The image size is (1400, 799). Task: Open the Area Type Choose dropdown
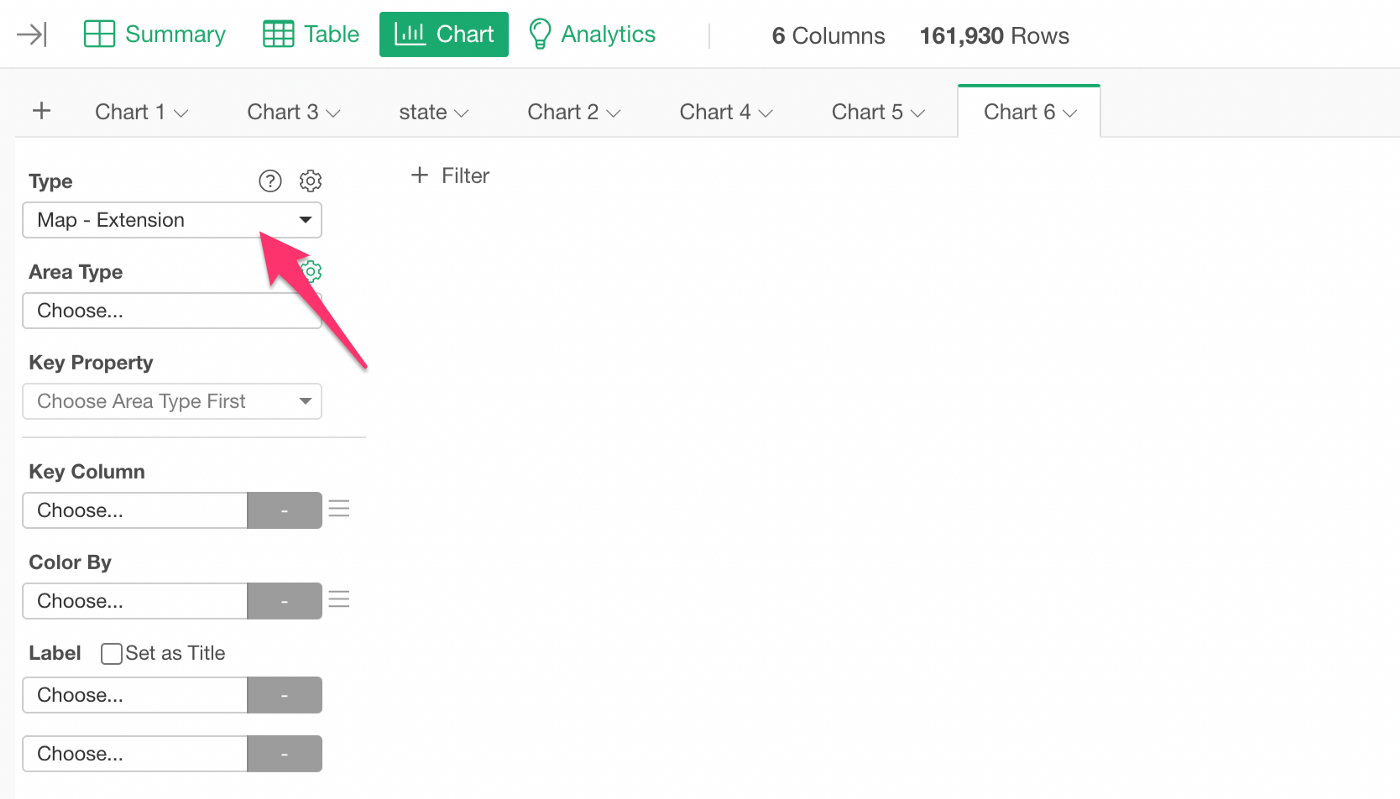coord(172,311)
